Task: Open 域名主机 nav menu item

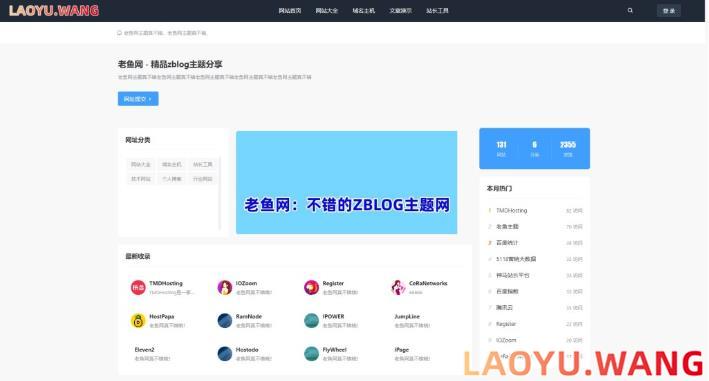Action: 364,11
